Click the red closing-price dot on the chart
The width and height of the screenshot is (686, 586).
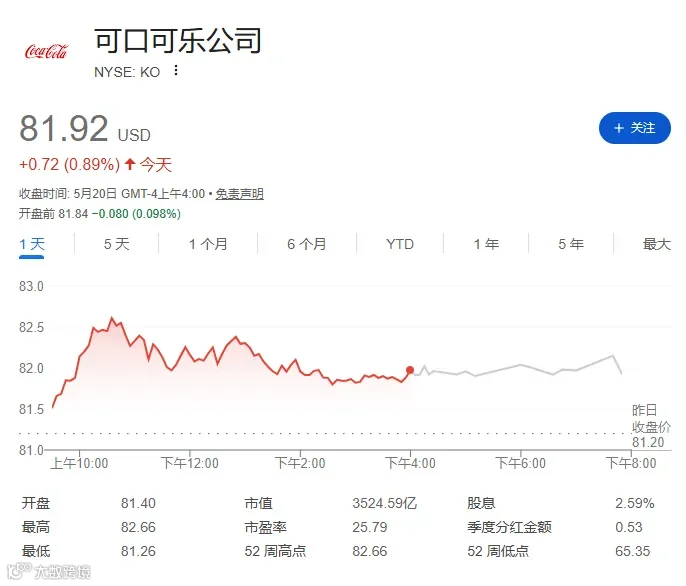point(410,370)
